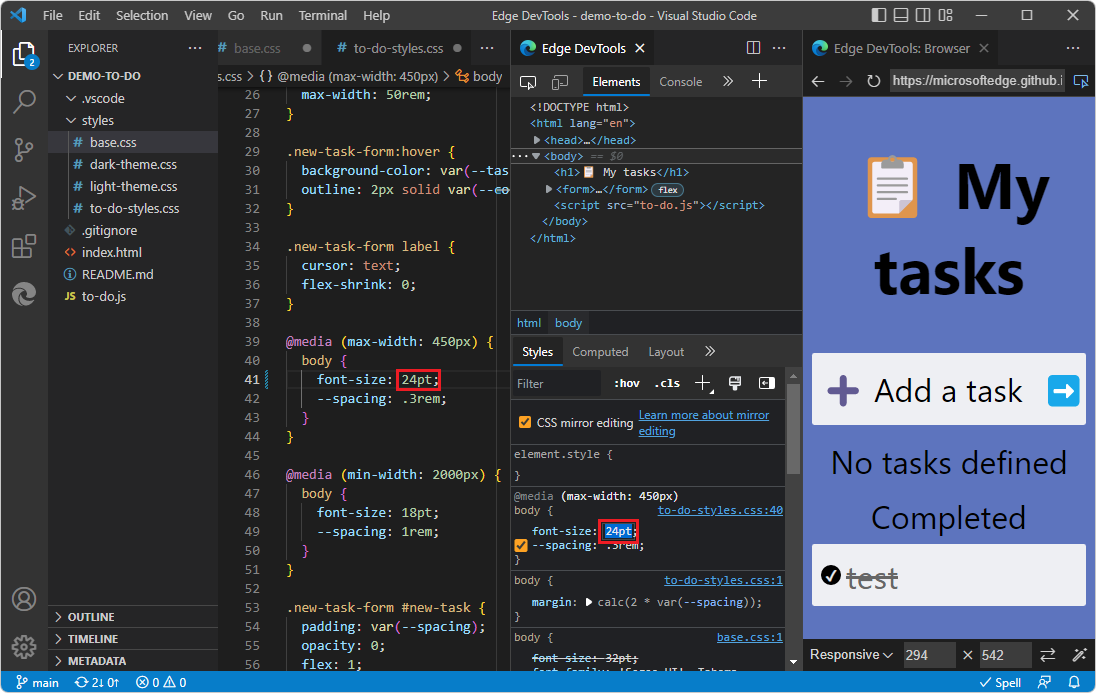The height and width of the screenshot is (693, 1096).
Task: Open the :hov pseudo-state options
Action: pos(626,382)
